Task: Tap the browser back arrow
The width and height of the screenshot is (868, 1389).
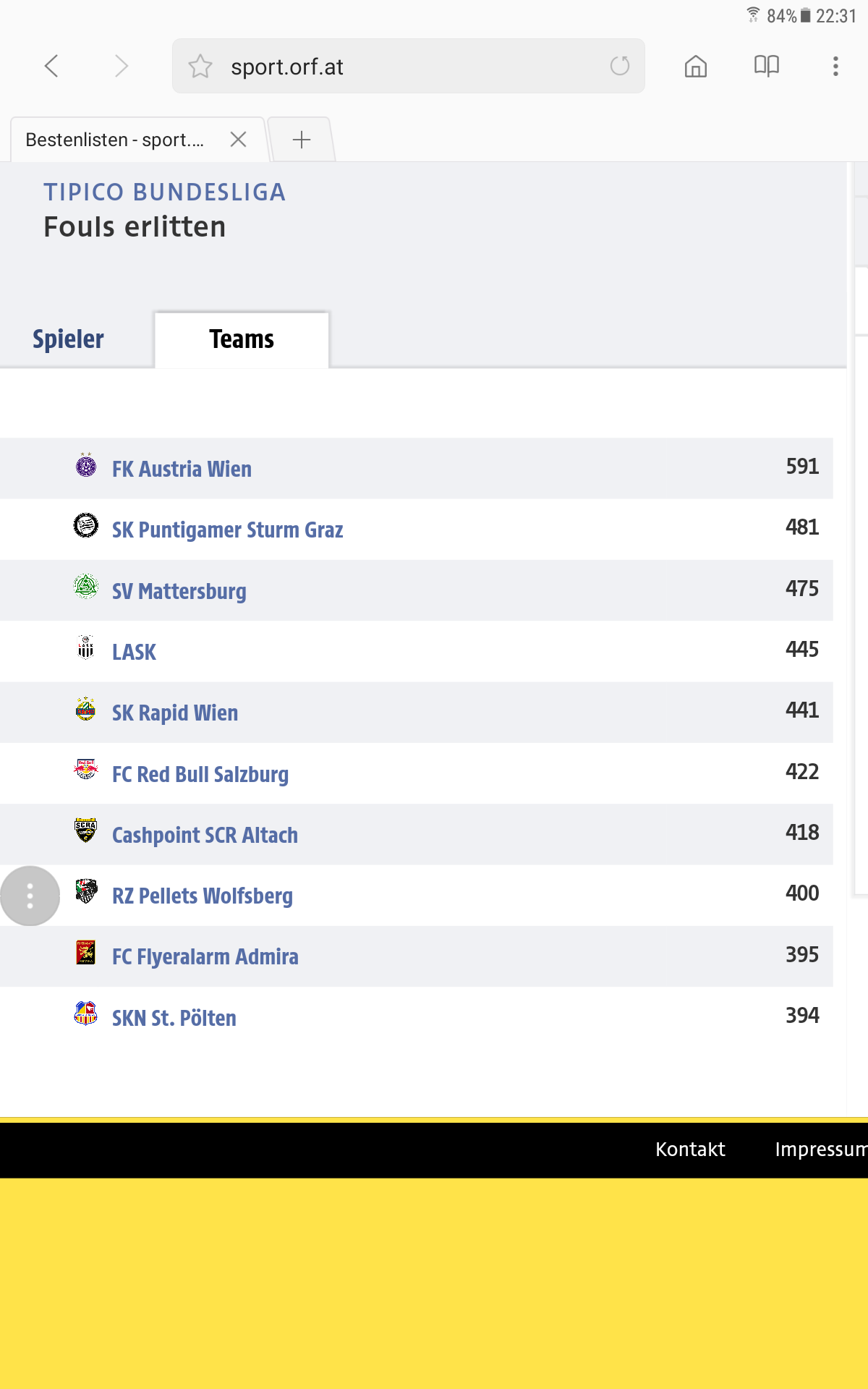Action: pyautogui.click(x=51, y=66)
